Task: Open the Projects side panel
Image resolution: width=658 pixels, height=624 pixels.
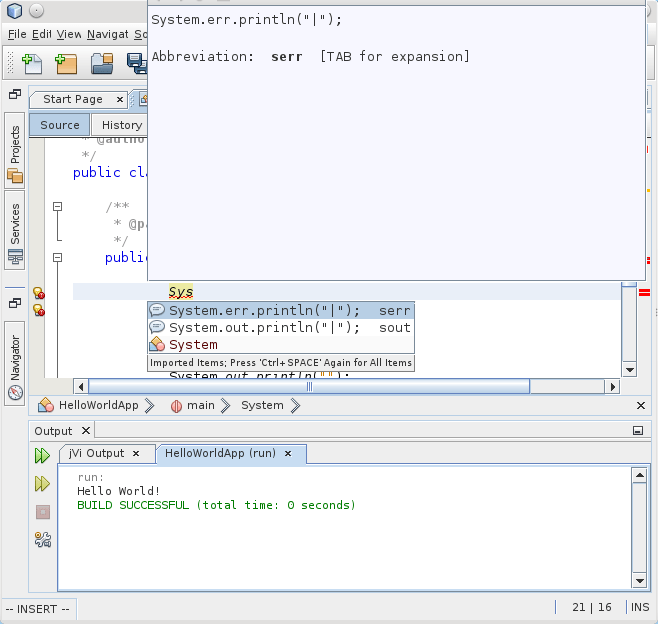Action: 15,150
